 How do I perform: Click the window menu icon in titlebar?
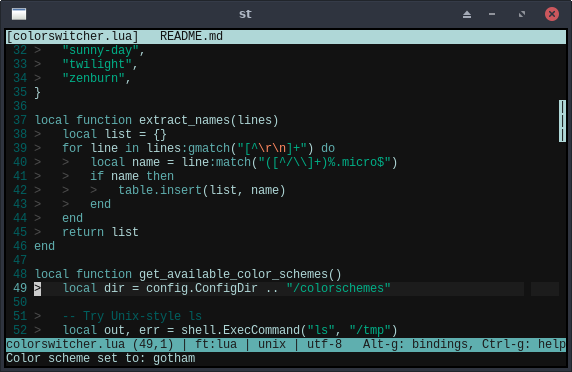tap(19, 14)
